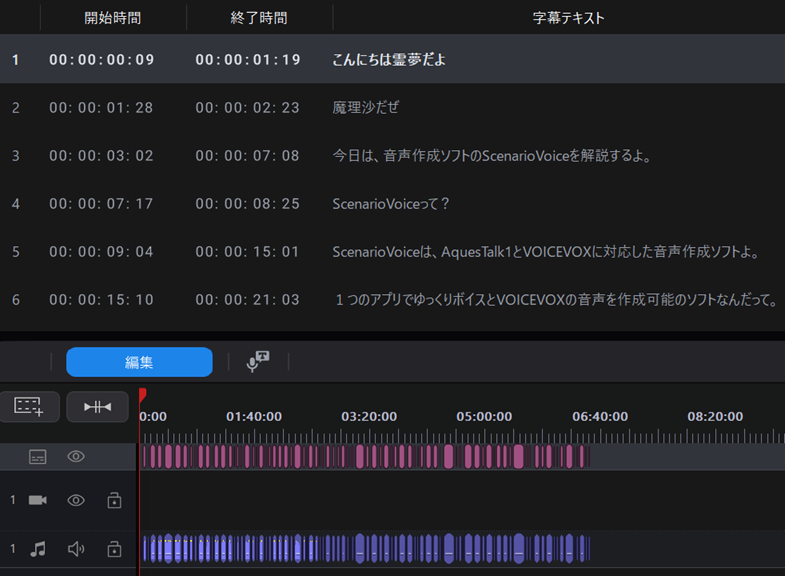
Task: Lock video track 1
Action: coord(114,500)
